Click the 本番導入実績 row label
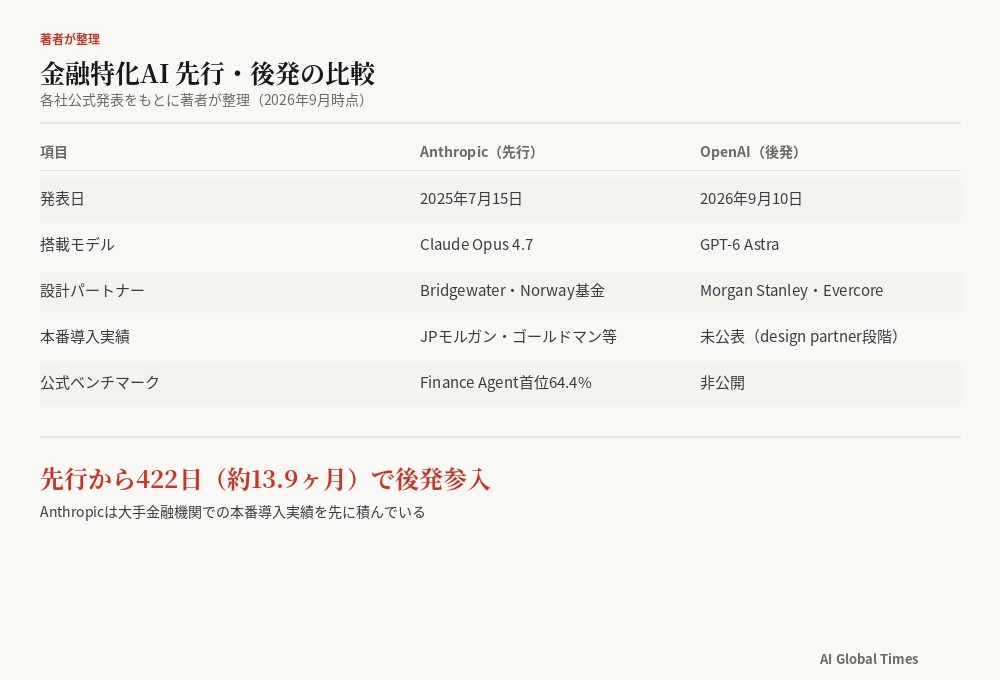 85,336
